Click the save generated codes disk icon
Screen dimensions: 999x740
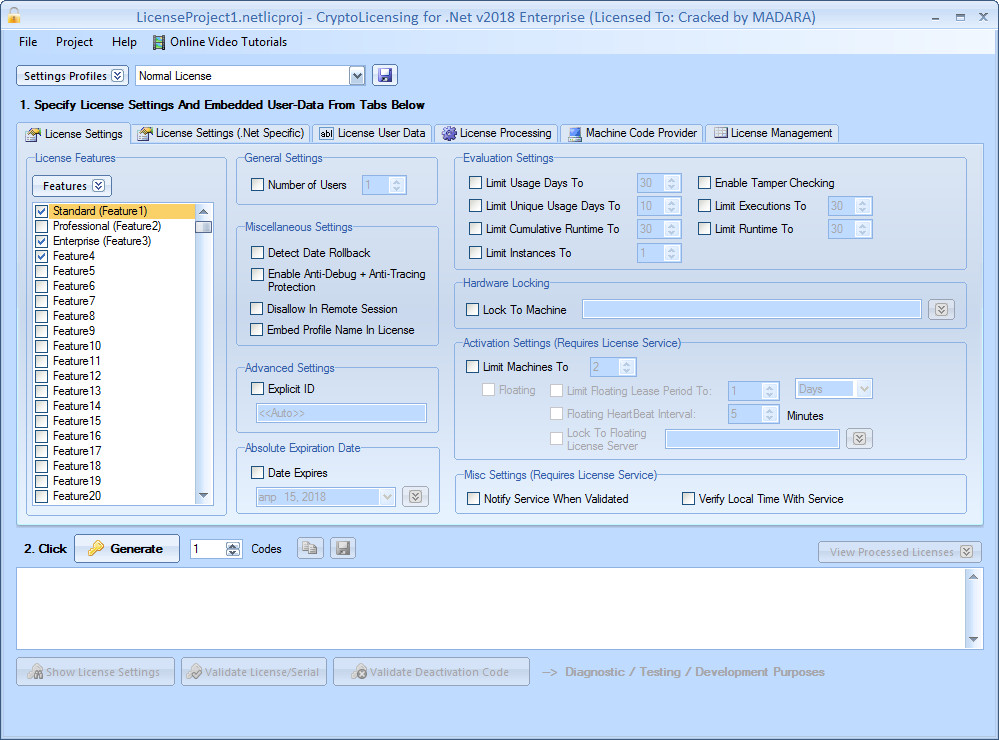(343, 548)
